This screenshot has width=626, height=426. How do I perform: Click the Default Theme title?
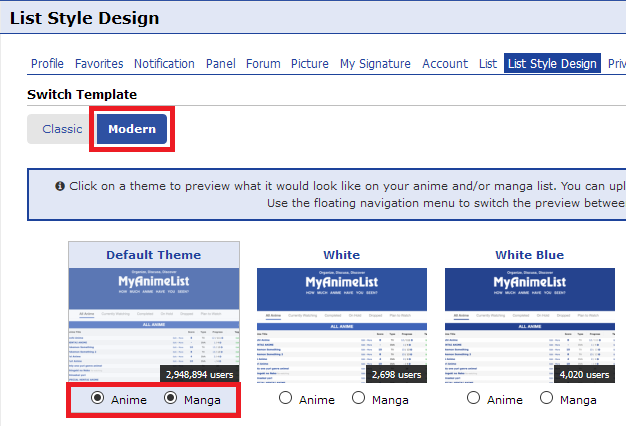(x=153, y=255)
